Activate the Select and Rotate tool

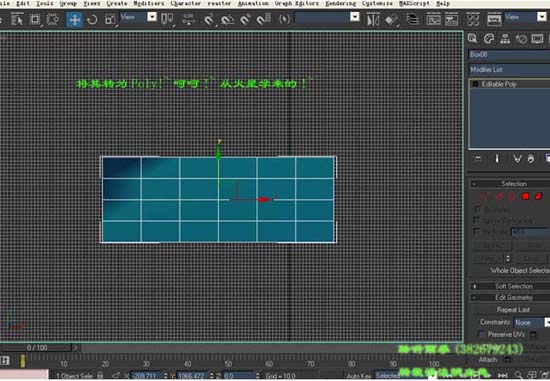(x=92, y=19)
